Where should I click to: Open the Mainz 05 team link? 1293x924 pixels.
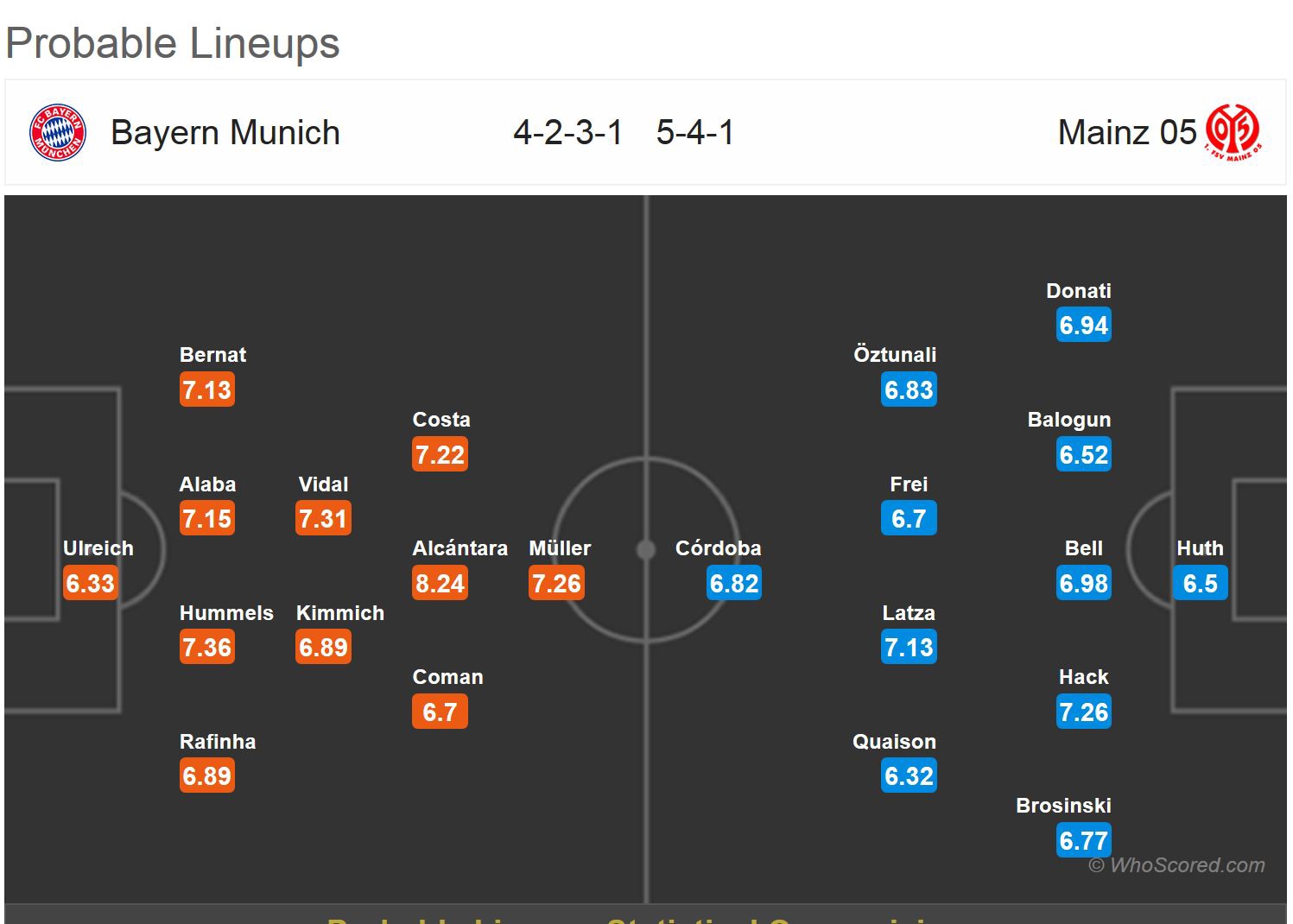click(x=1126, y=133)
